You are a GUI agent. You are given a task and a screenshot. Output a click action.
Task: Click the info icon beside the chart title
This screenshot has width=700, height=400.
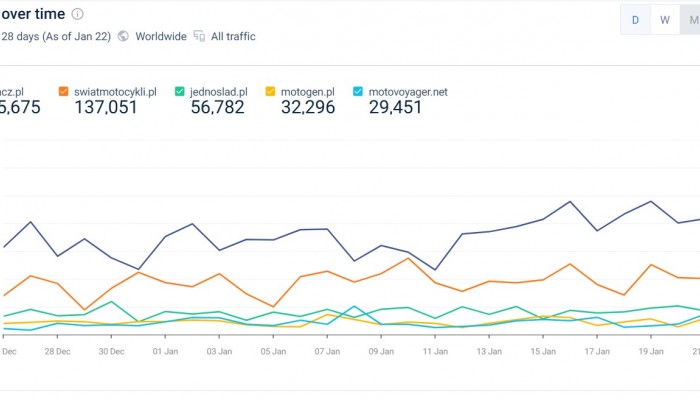point(78,14)
